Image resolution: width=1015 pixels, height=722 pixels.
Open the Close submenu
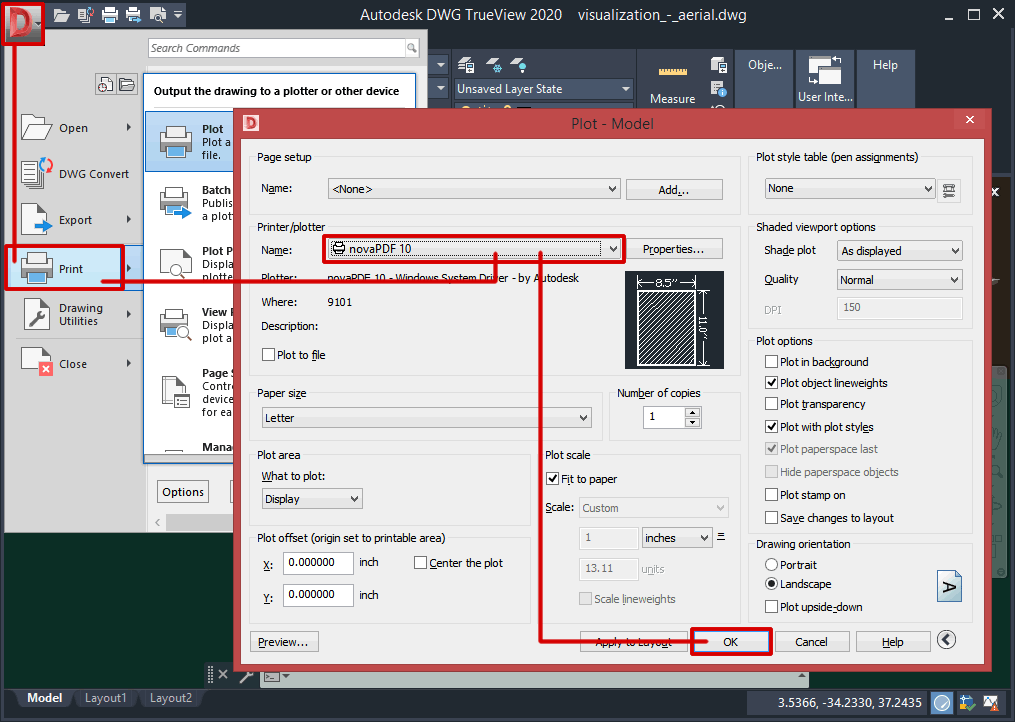76,363
